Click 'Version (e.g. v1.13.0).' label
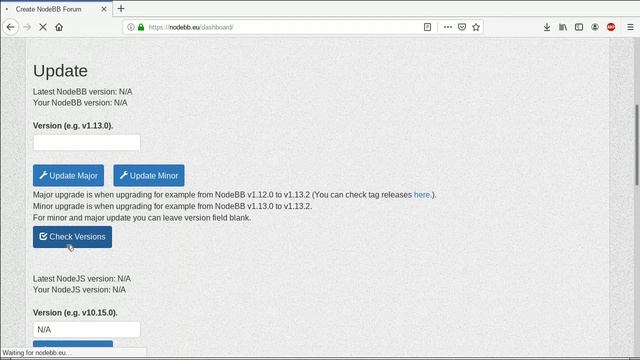The height and width of the screenshot is (360, 640). click(73, 126)
